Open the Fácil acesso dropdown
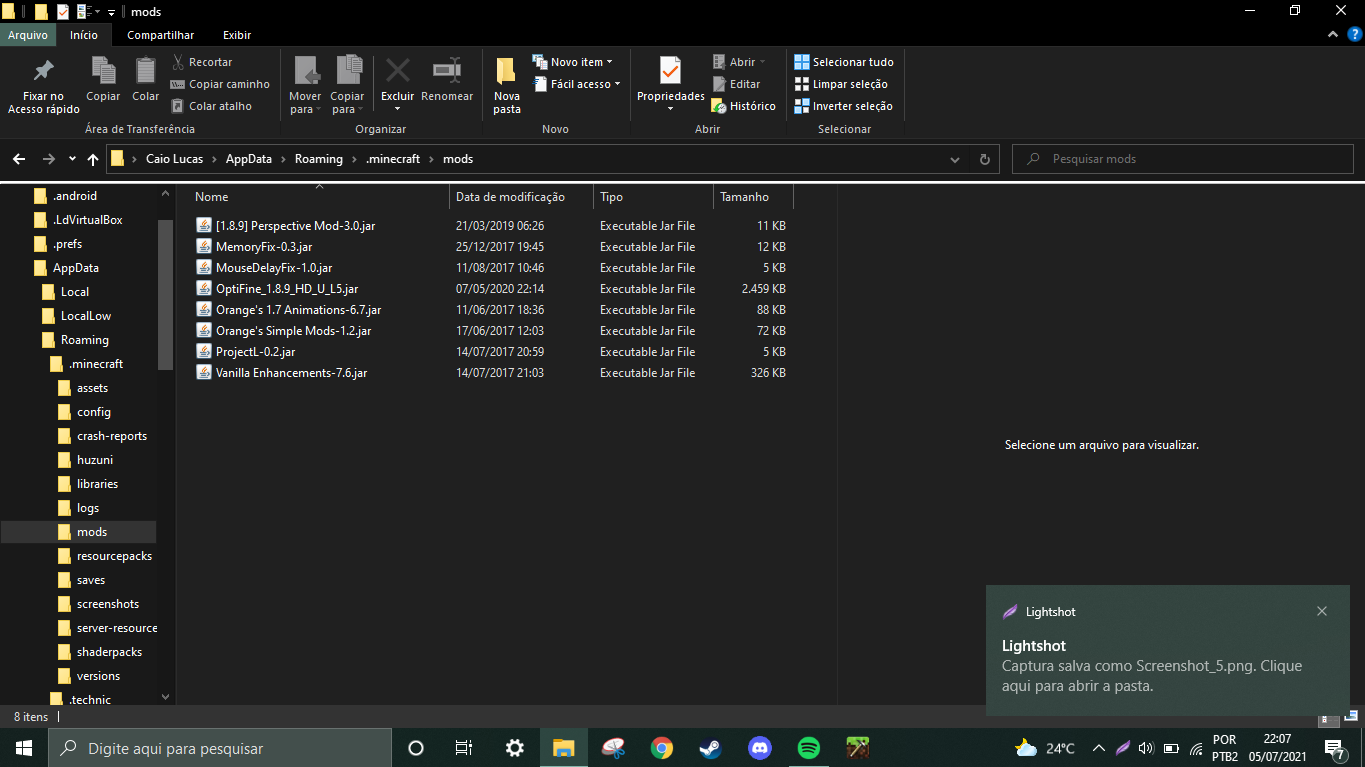1365x767 pixels. tap(576, 84)
